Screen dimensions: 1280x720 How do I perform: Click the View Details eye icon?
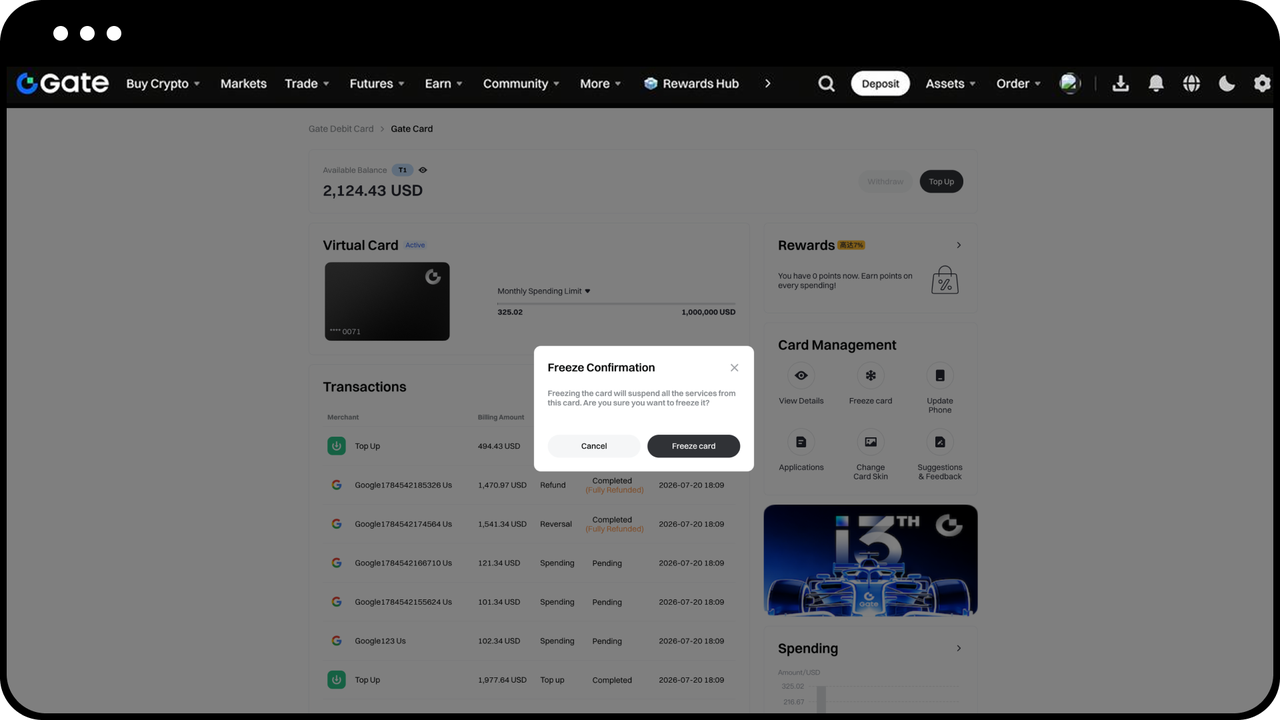[x=801, y=376]
